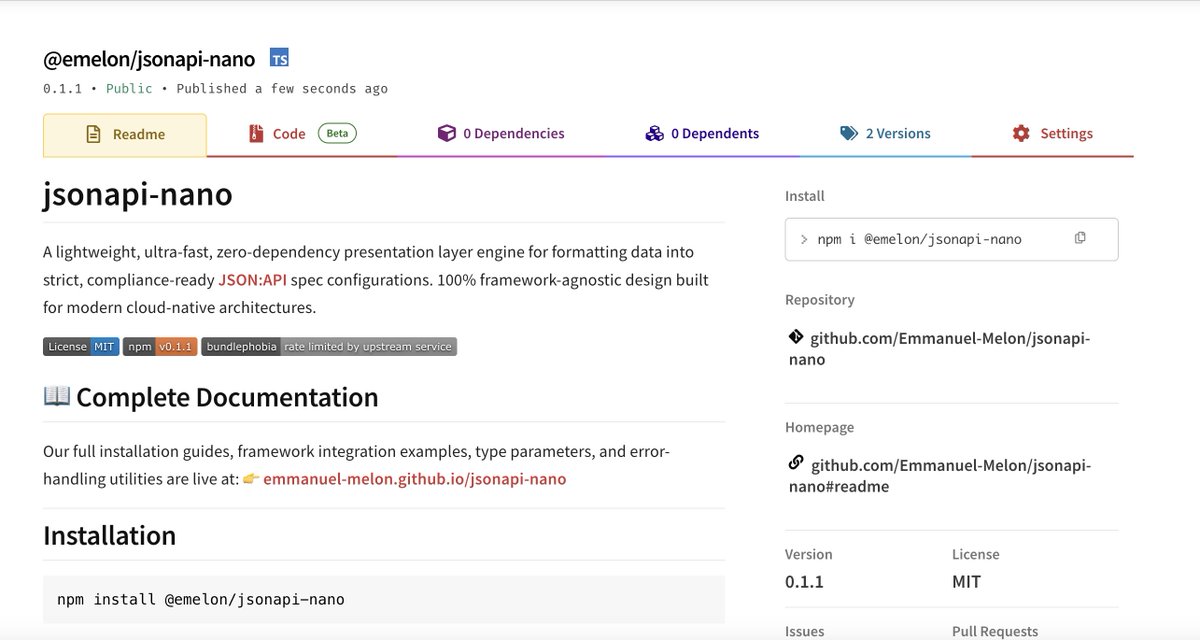Click the Code tab file icon
The height and width of the screenshot is (640, 1200).
click(x=256, y=133)
